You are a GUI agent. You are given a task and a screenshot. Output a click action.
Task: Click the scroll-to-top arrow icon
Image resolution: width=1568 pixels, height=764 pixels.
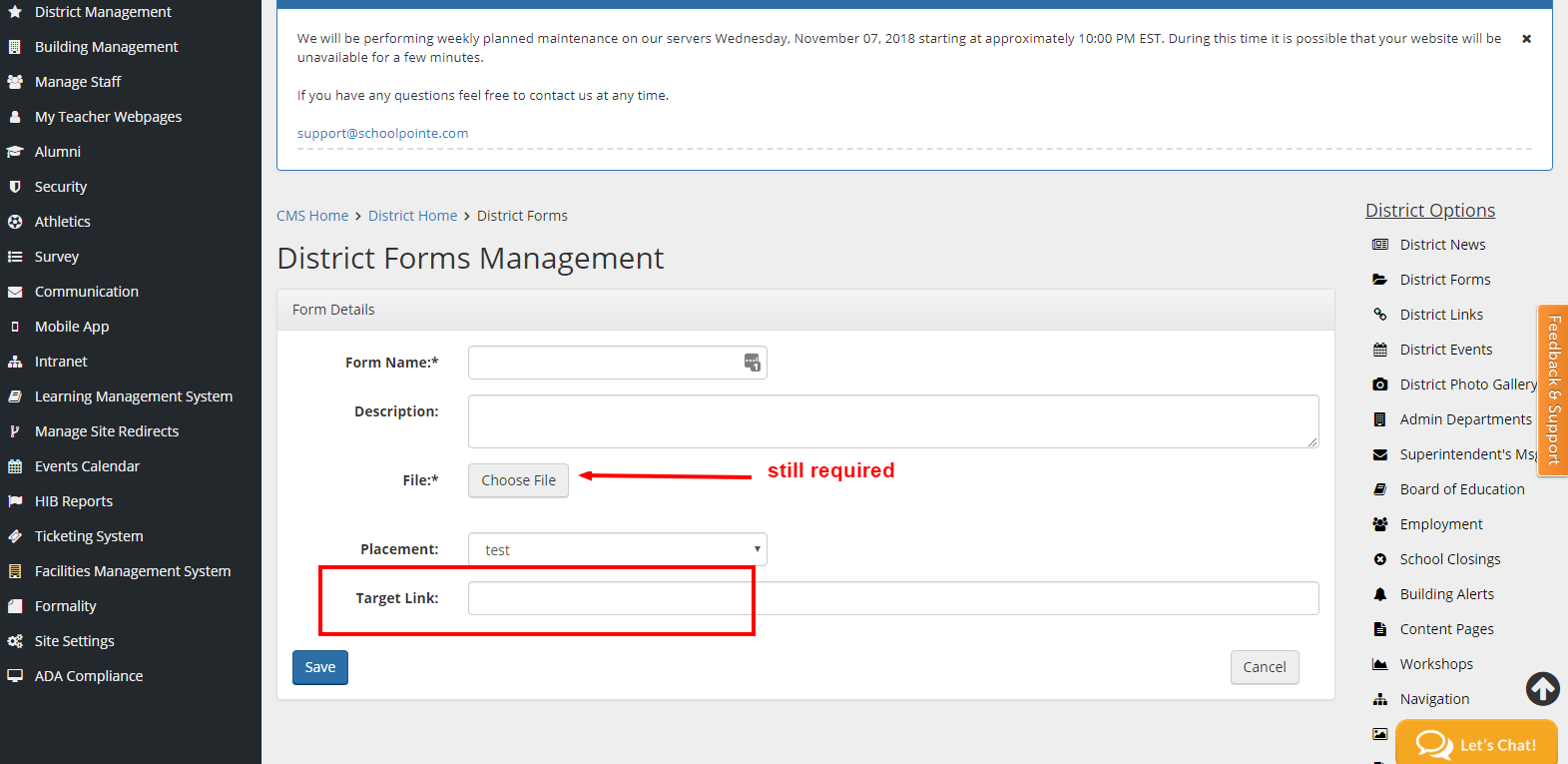(x=1542, y=688)
